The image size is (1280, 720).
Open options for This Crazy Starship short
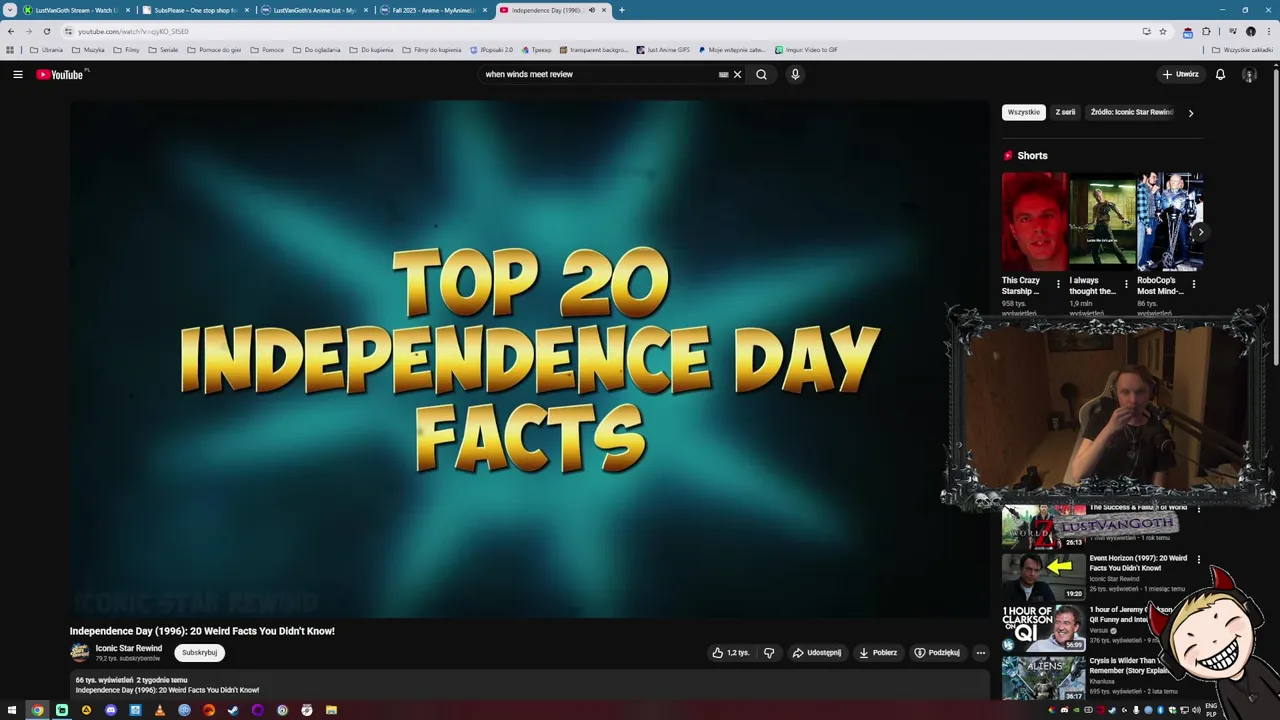(1058, 284)
